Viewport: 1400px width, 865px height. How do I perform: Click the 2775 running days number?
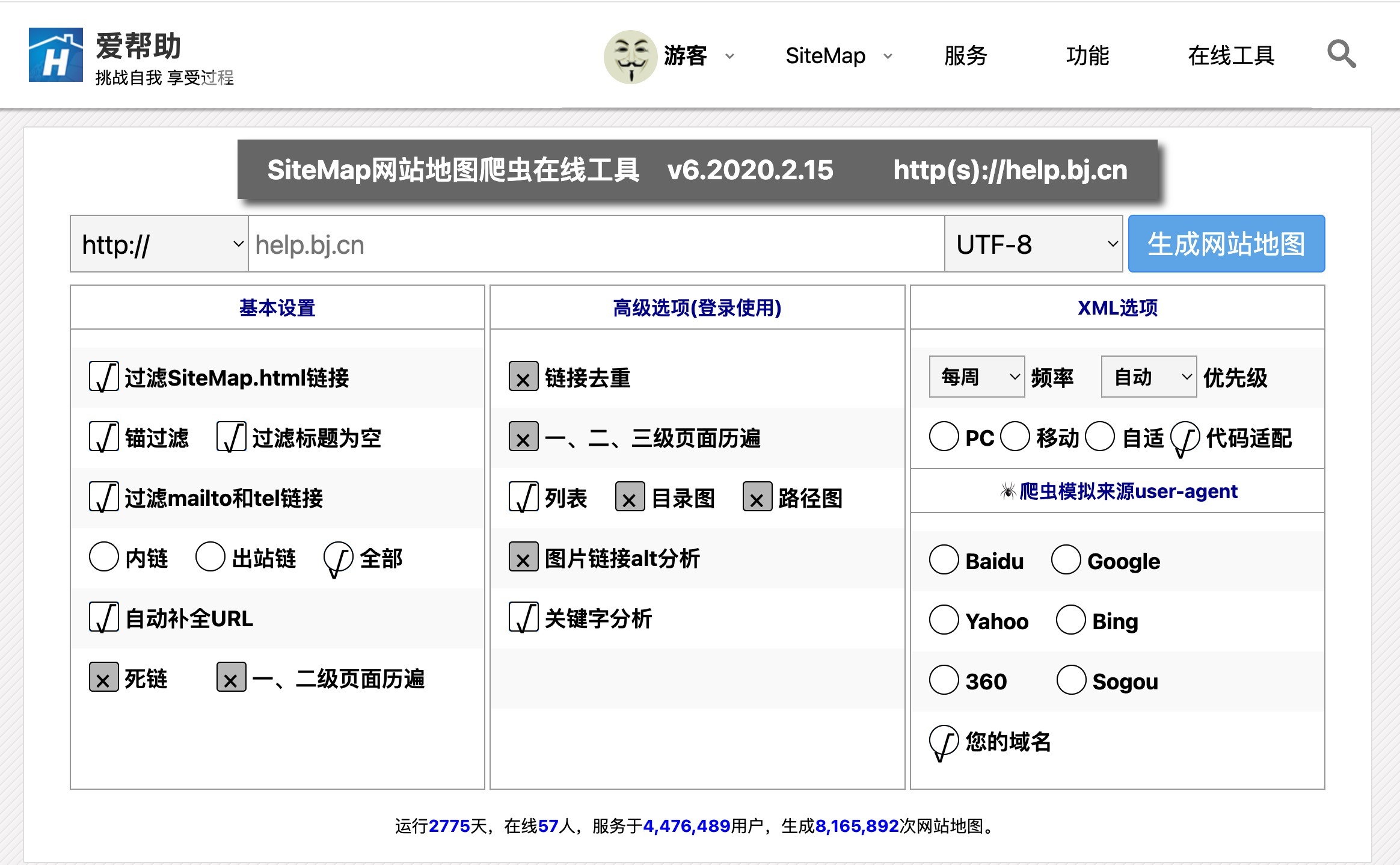coord(449,826)
